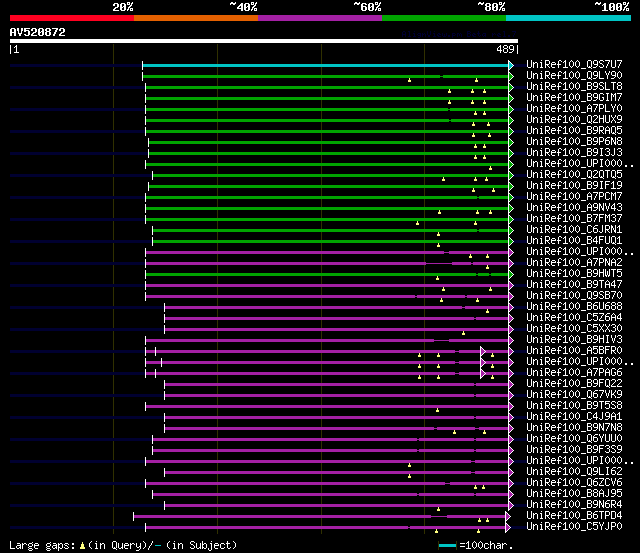Go to the UniRef100_B9N7N8 record
Viewport: 640px width, 553px height.
[574, 428]
